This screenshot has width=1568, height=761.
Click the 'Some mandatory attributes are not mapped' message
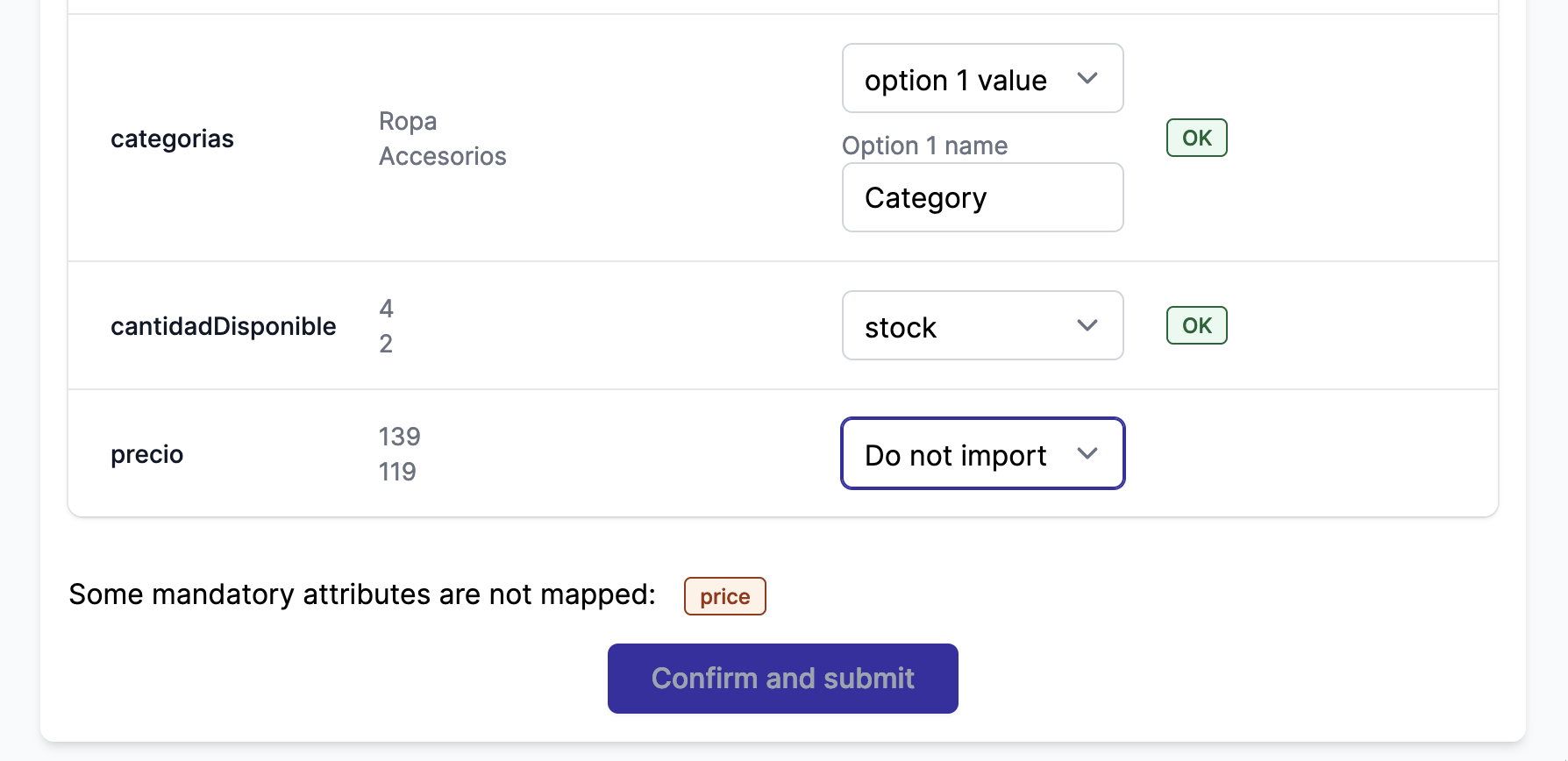click(362, 594)
